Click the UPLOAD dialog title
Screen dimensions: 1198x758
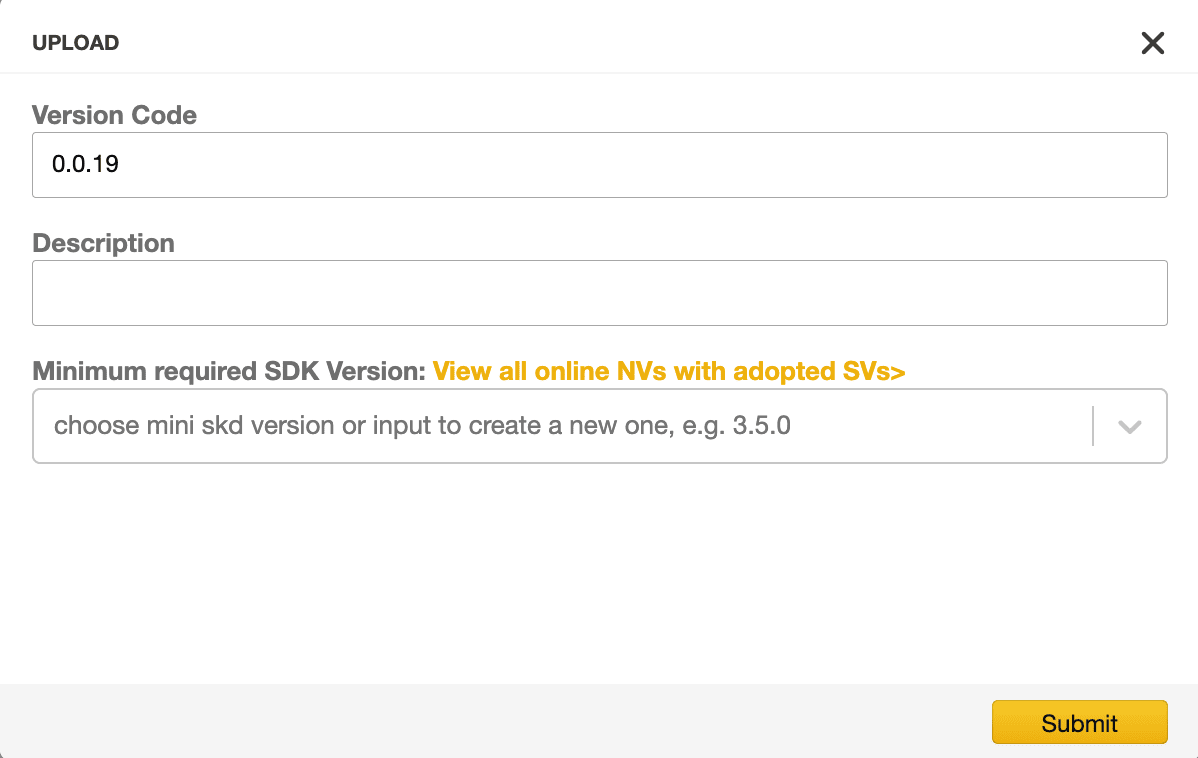(76, 43)
